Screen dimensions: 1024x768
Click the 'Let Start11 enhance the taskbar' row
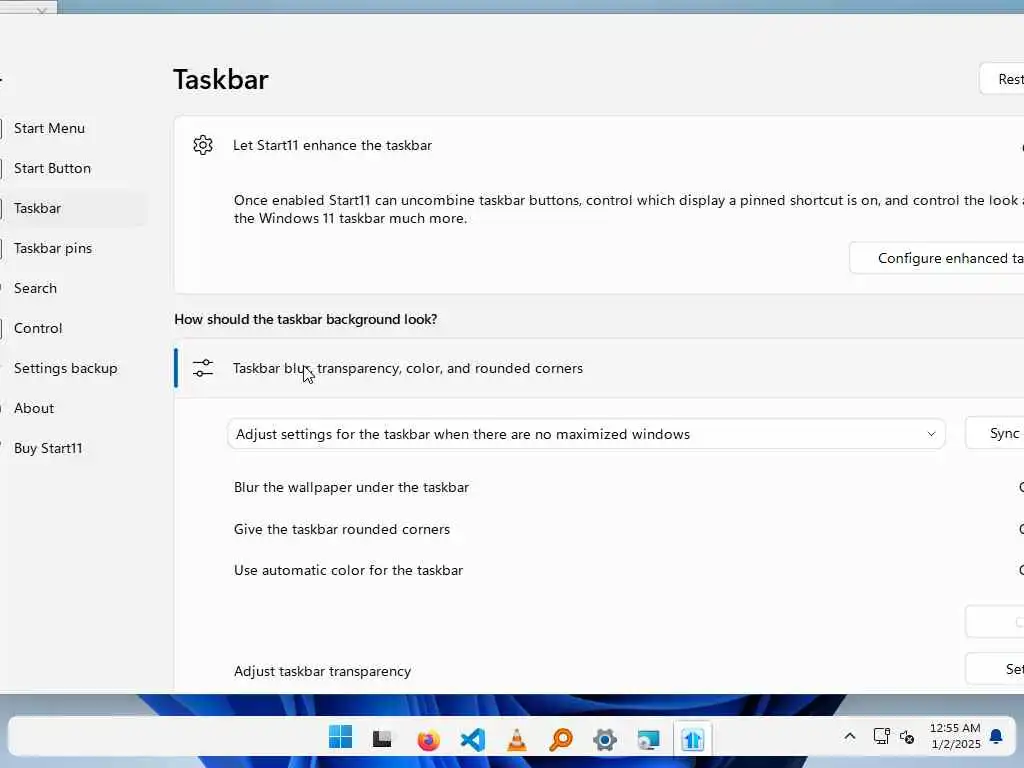tap(599, 145)
